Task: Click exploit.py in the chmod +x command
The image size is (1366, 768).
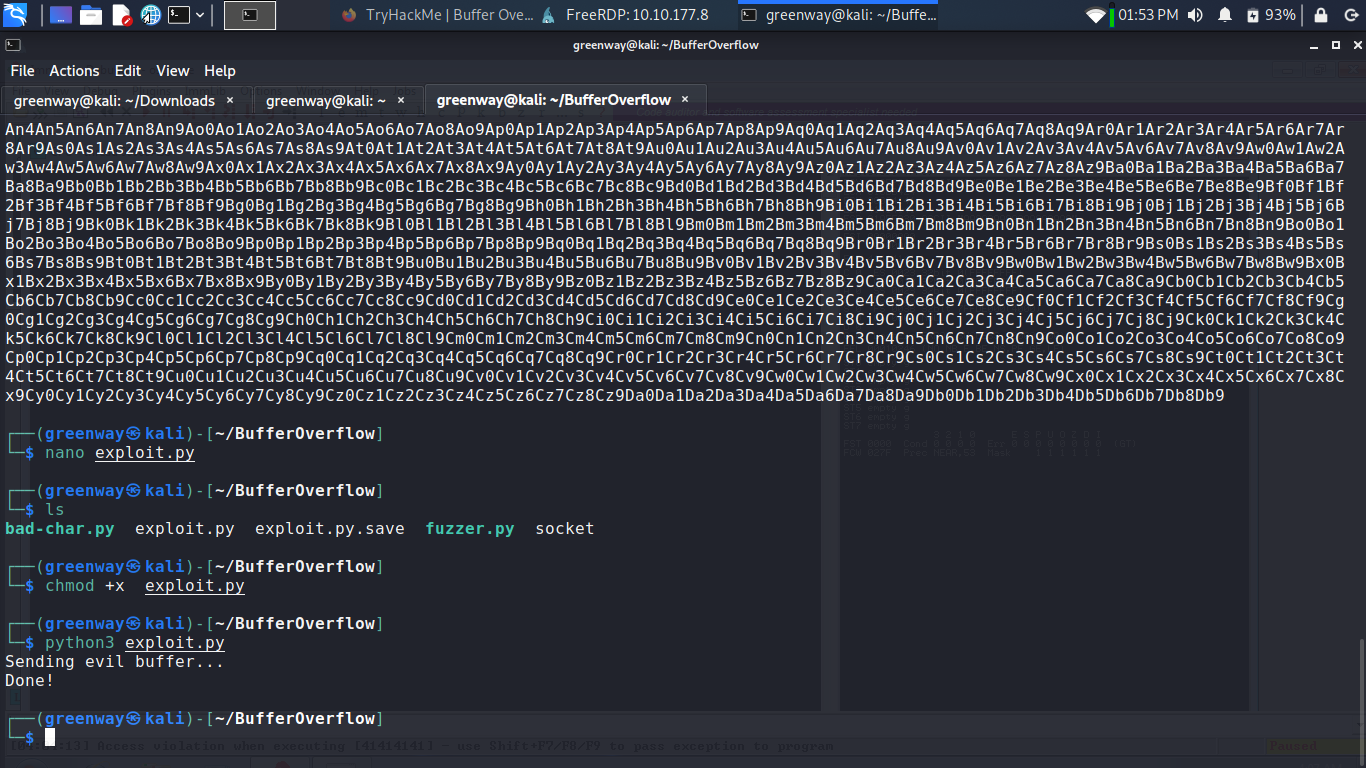Action: 195,586
